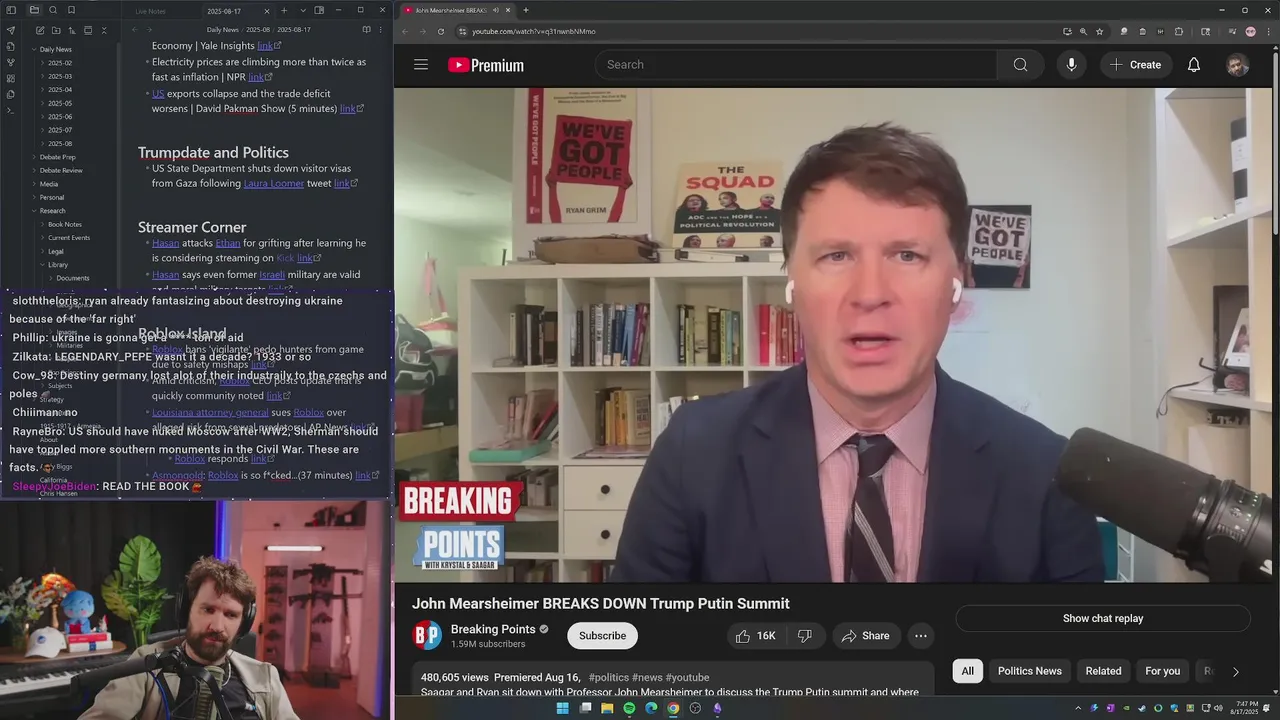The width and height of the screenshot is (1280, 720).
Task: Follow the Laura Loomer internal link
Action: pyautogui.click(x=273, y=184)
